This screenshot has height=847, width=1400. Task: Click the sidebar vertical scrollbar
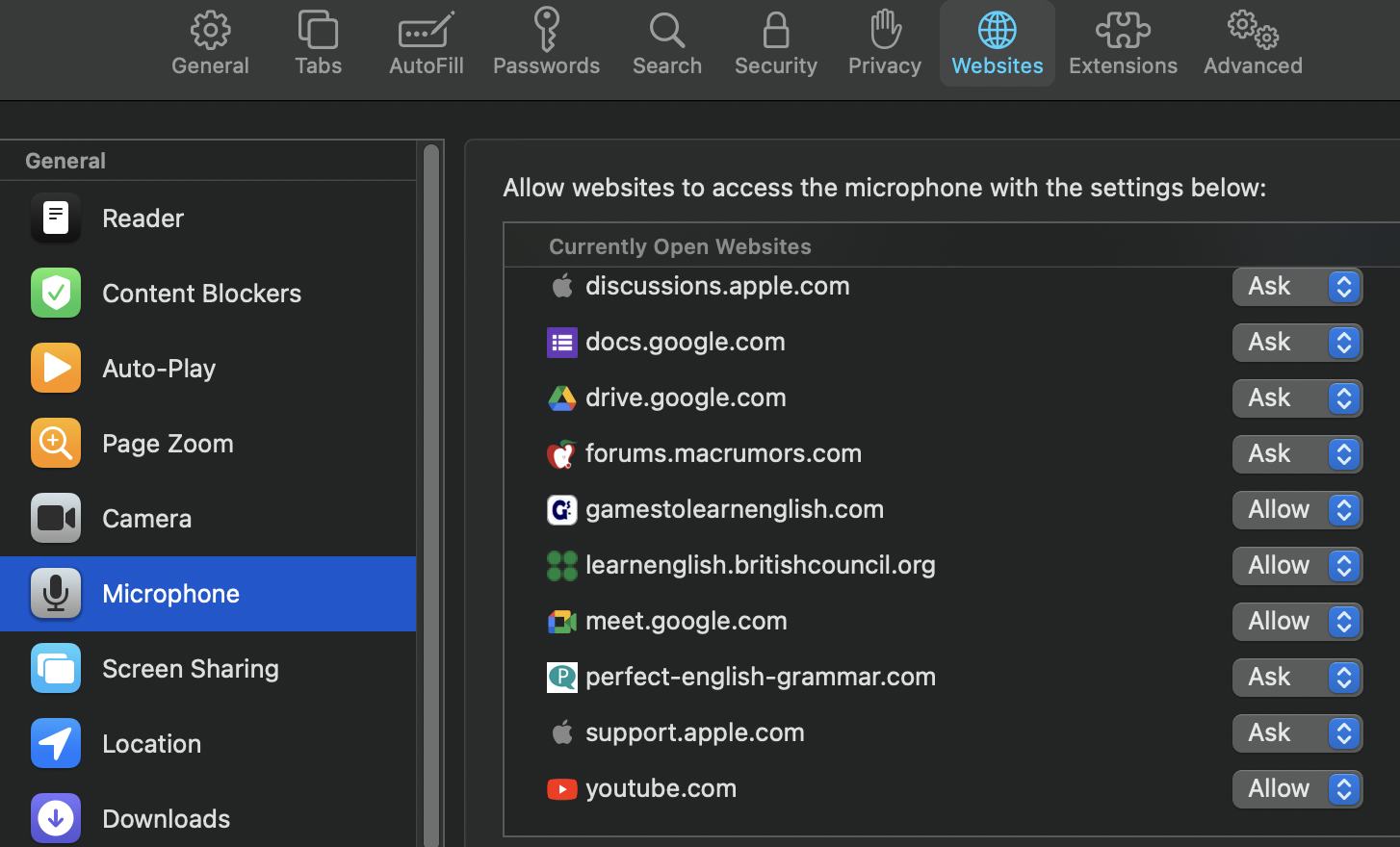pos(431,495)
